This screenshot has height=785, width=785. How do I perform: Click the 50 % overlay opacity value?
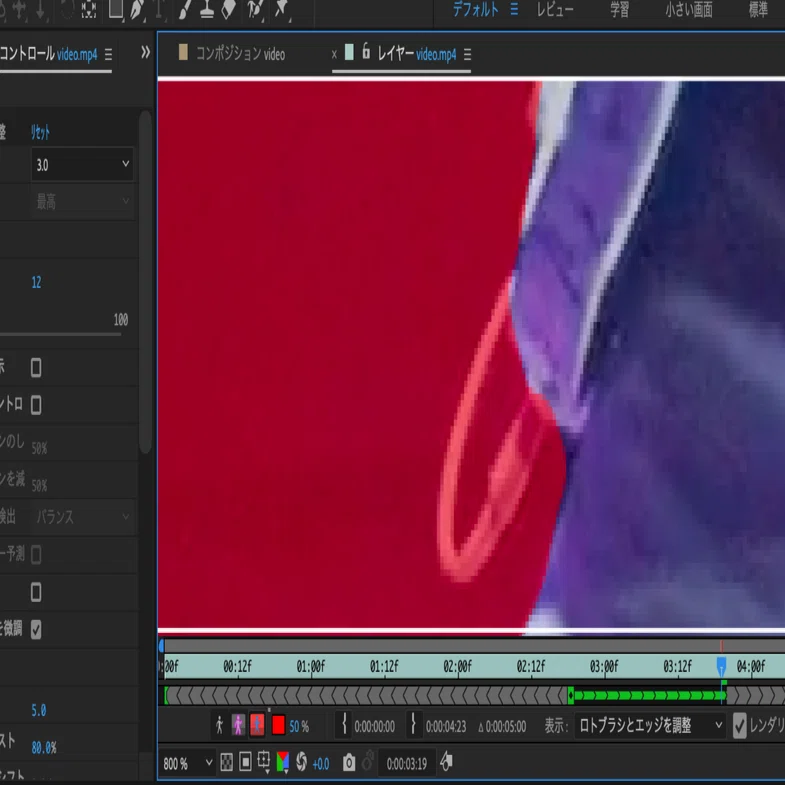[299, 726]
